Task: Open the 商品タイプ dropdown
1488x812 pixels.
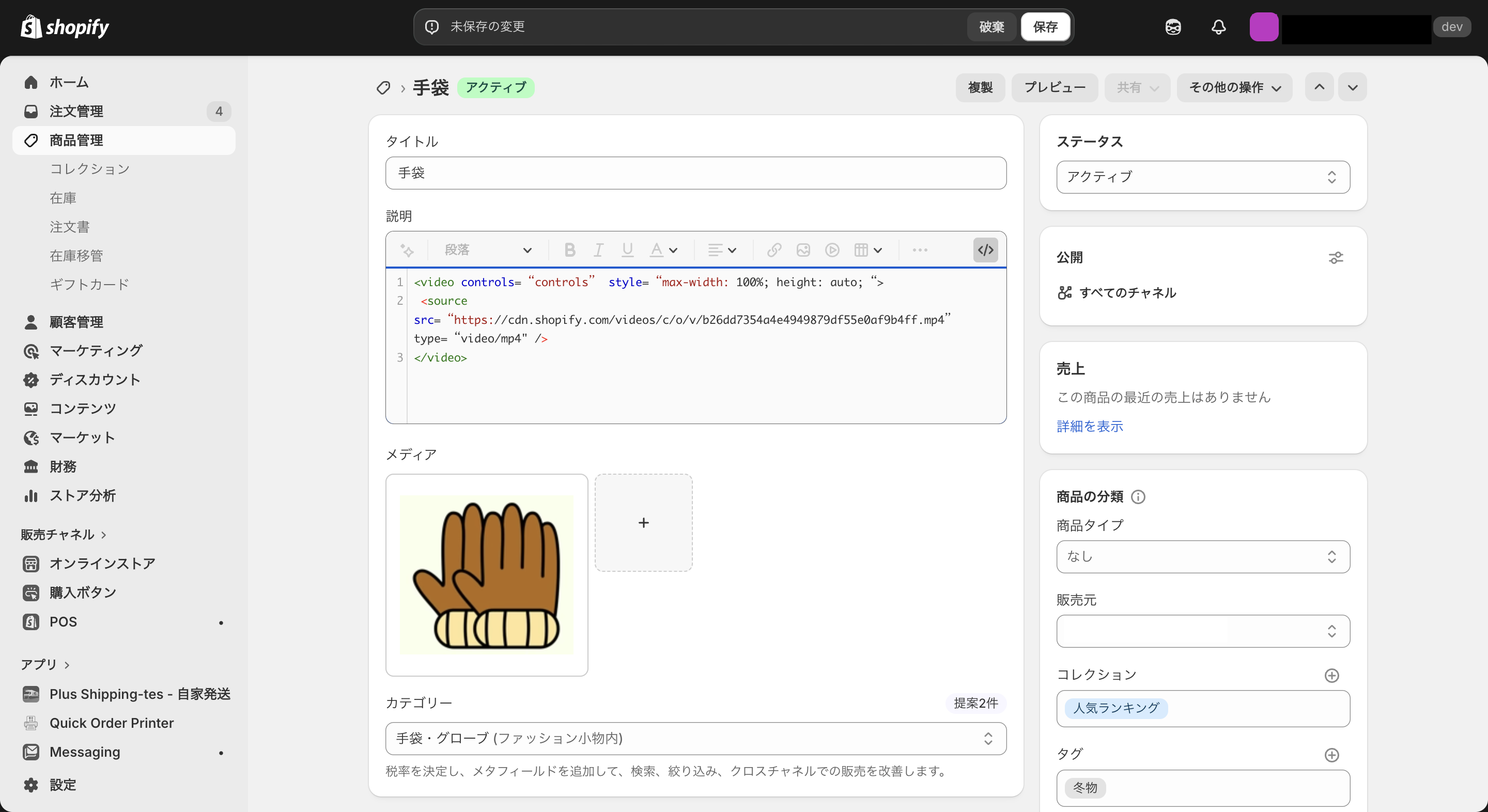Action: [x=1203, y=557]
